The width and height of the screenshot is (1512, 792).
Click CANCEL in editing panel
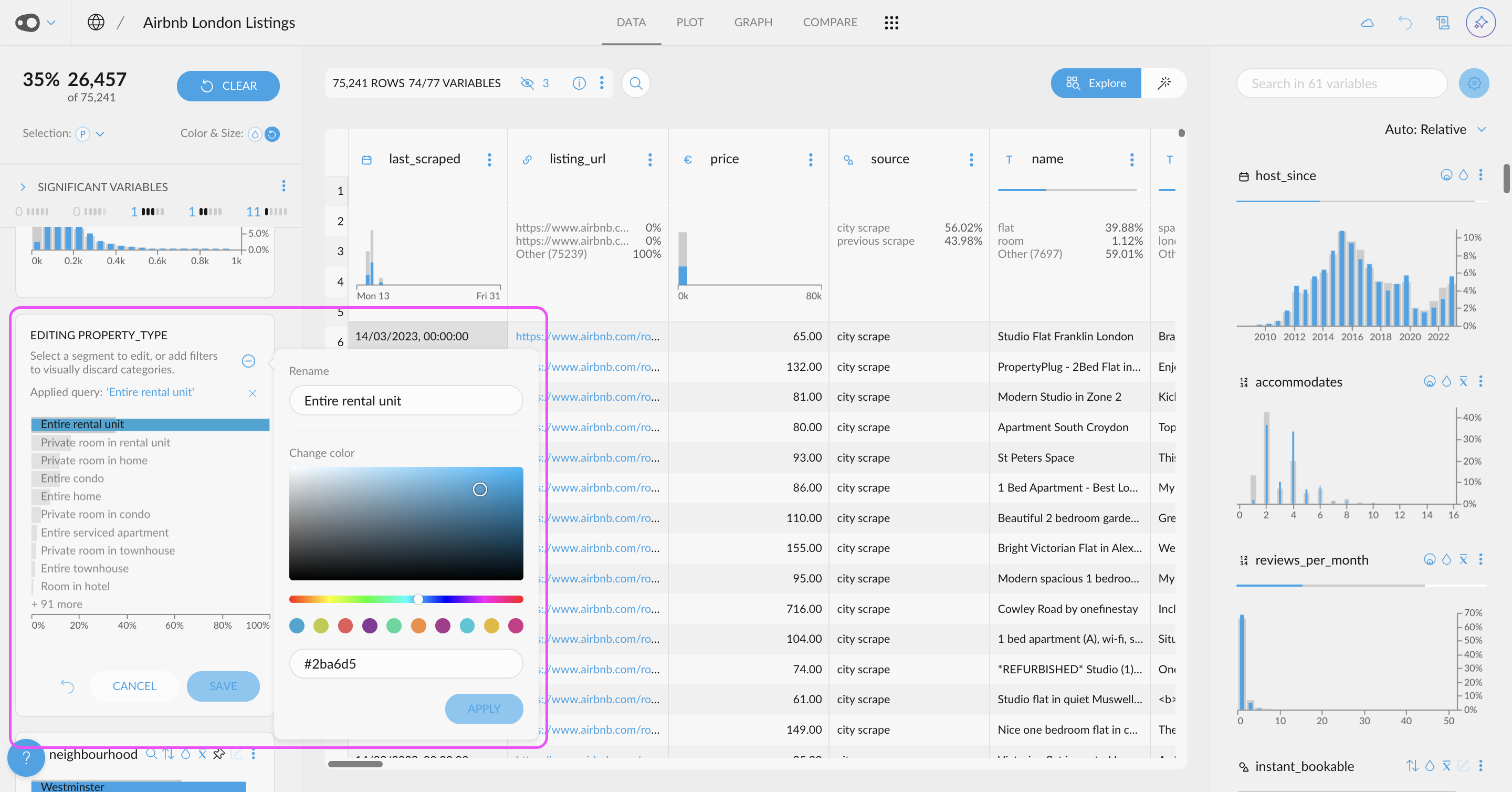click(x=134, y=686)
